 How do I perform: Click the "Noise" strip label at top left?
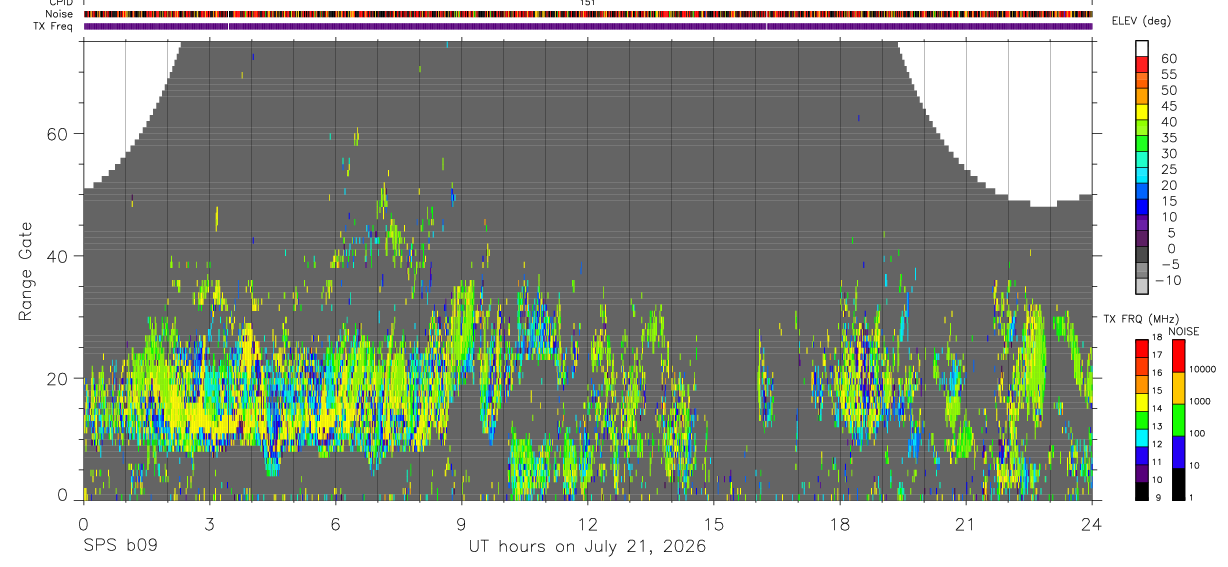[x=60, y=14]
